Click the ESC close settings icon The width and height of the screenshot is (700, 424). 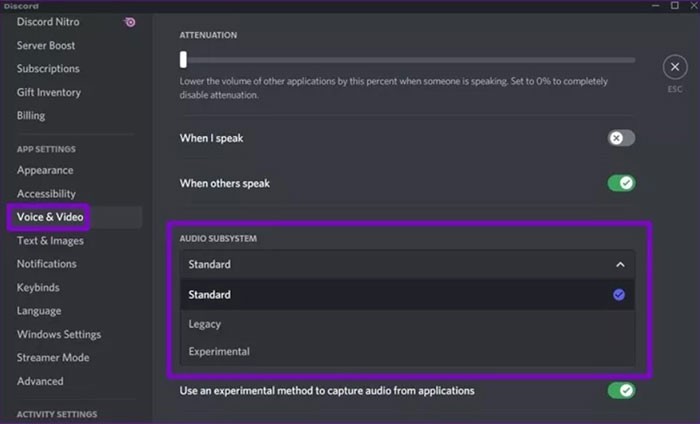click(x=674, y=68)
